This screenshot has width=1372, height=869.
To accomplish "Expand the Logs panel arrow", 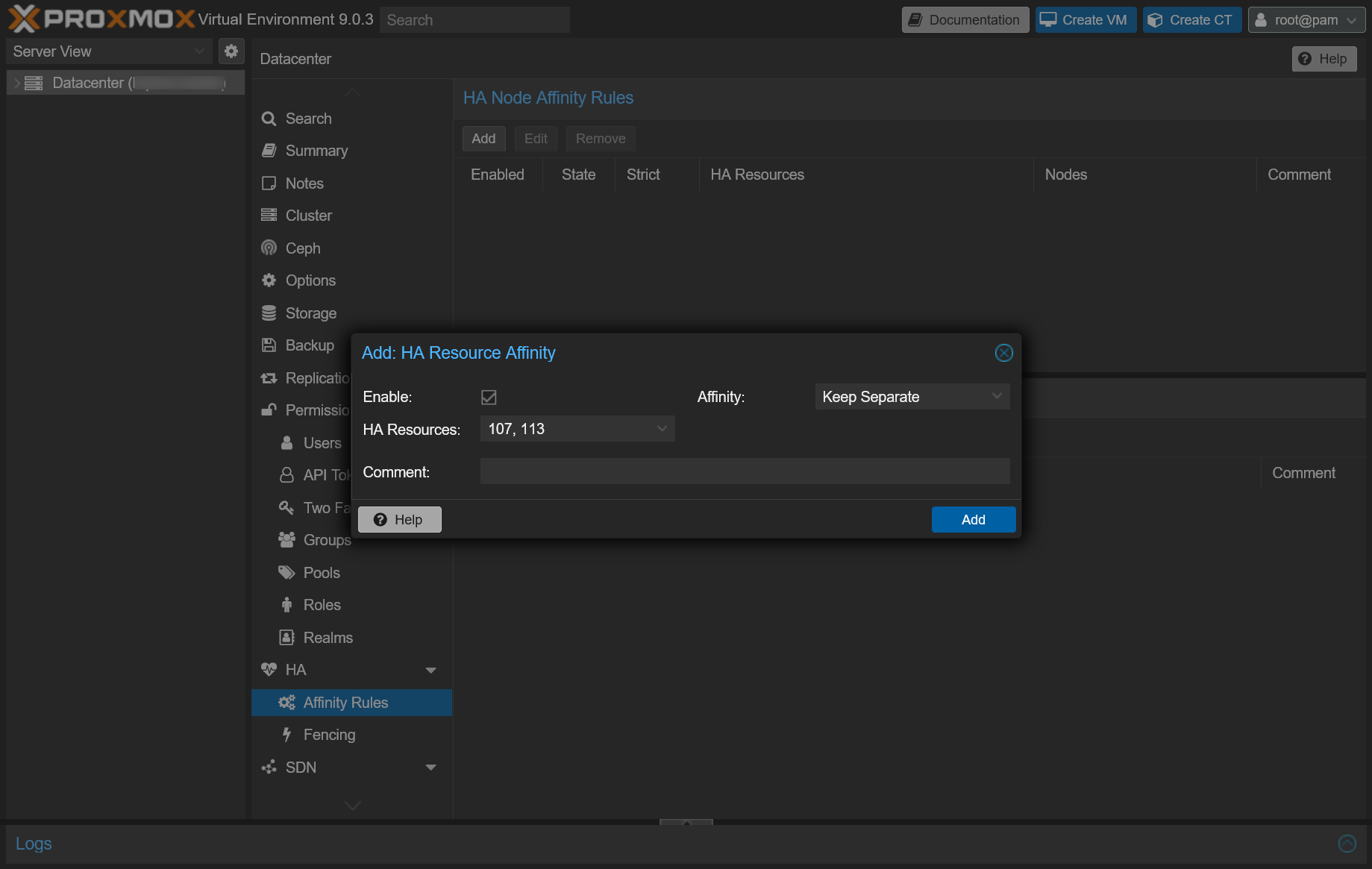I will coord(1347,844).
